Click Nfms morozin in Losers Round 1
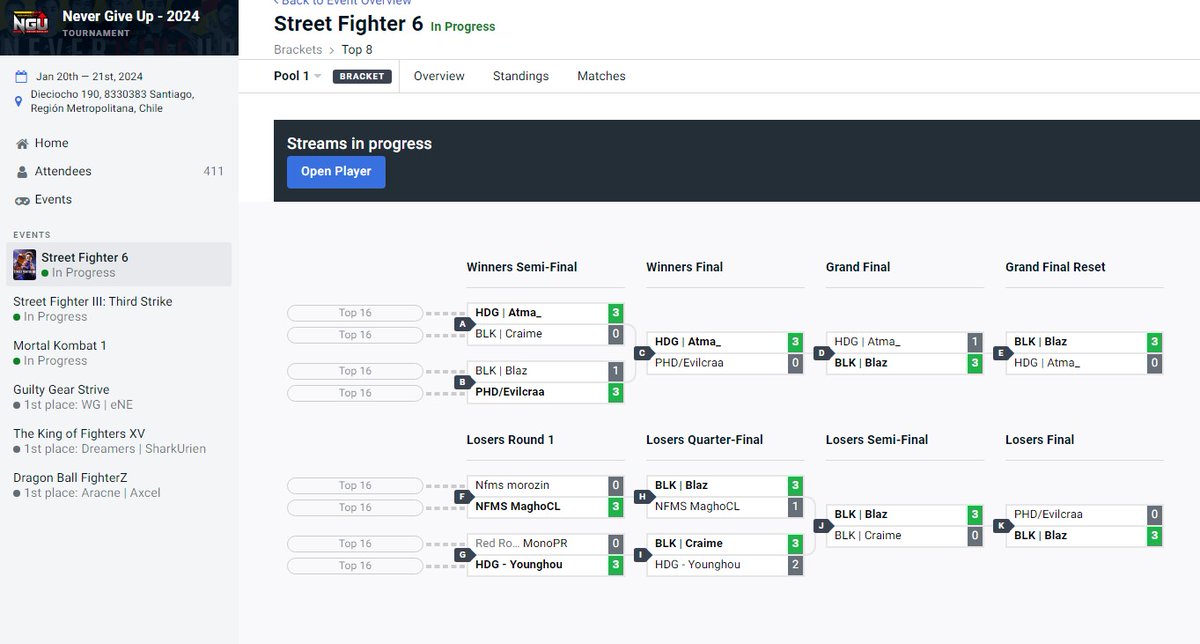The height and width of the screenshot is (644, 1200). (x=538, y=486)
